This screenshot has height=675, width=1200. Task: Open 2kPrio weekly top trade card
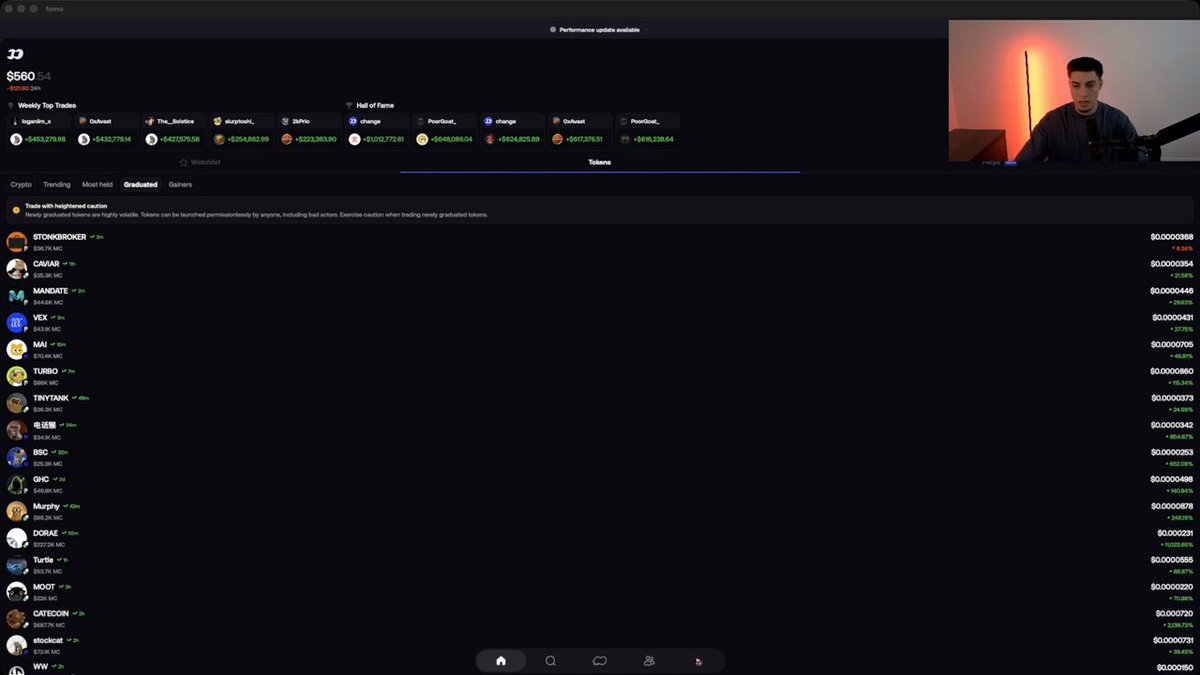point(308,131)
